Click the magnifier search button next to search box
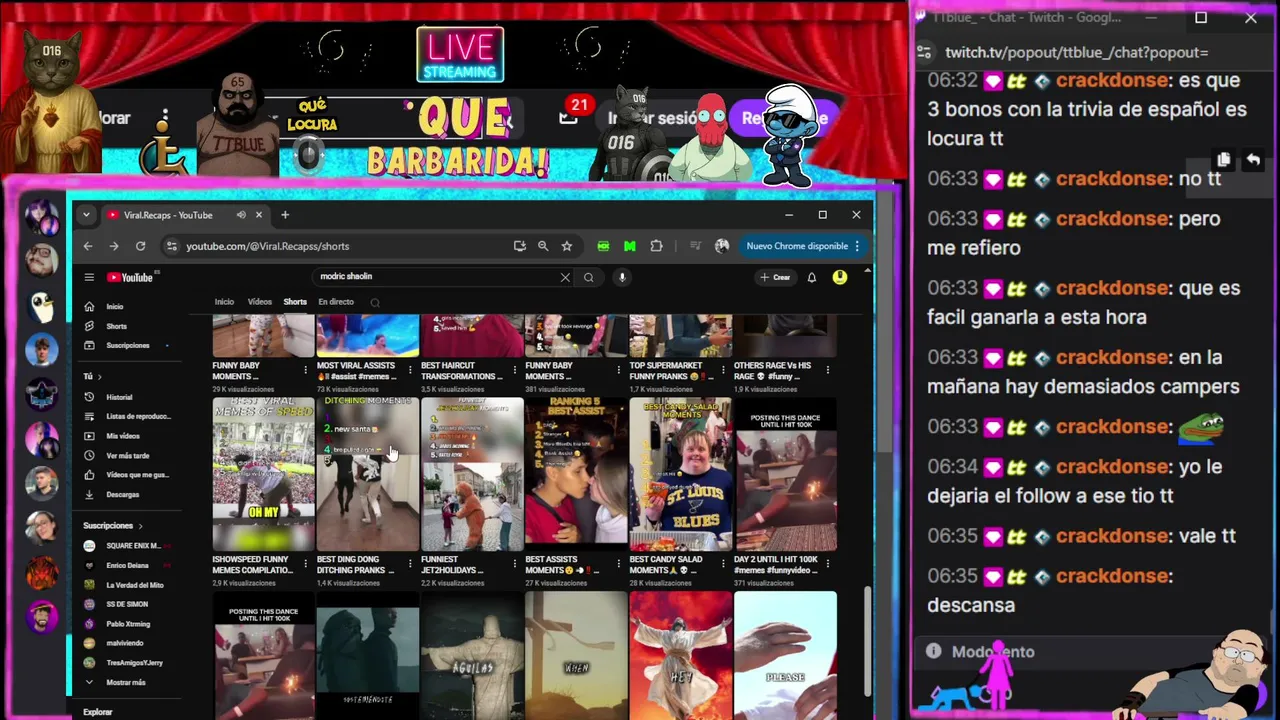Screen dimensions: 1280x720 pyautogui.click(x=589, y=278)
